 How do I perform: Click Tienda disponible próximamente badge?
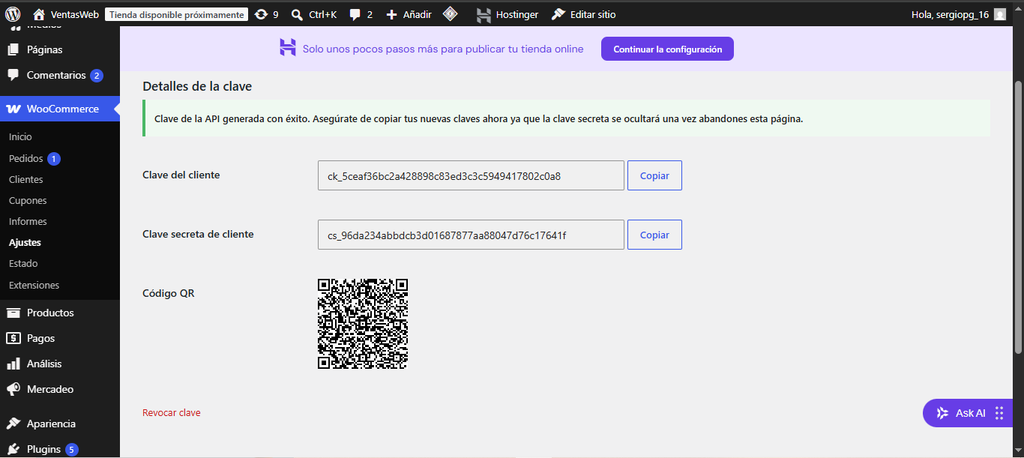(x=176, y=14)
